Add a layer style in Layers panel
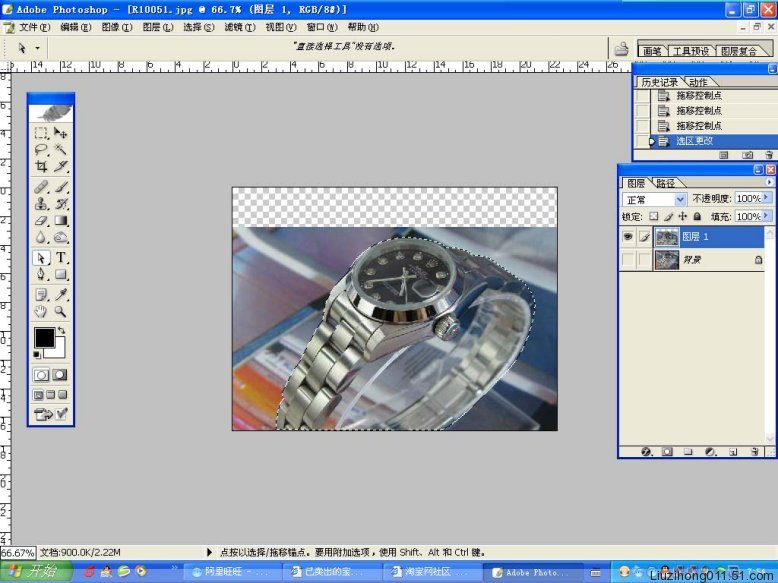The height and width of the screenshot is (583, 778). [x=646, y=452]
